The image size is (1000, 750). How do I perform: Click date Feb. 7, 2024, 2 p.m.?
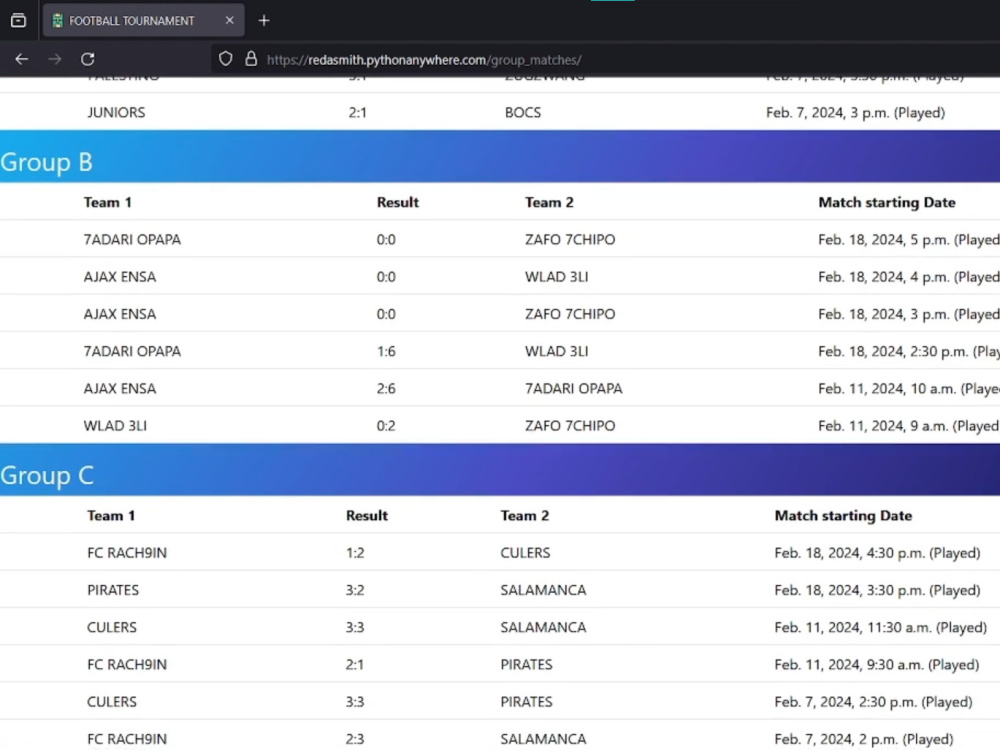pos(864,739)
